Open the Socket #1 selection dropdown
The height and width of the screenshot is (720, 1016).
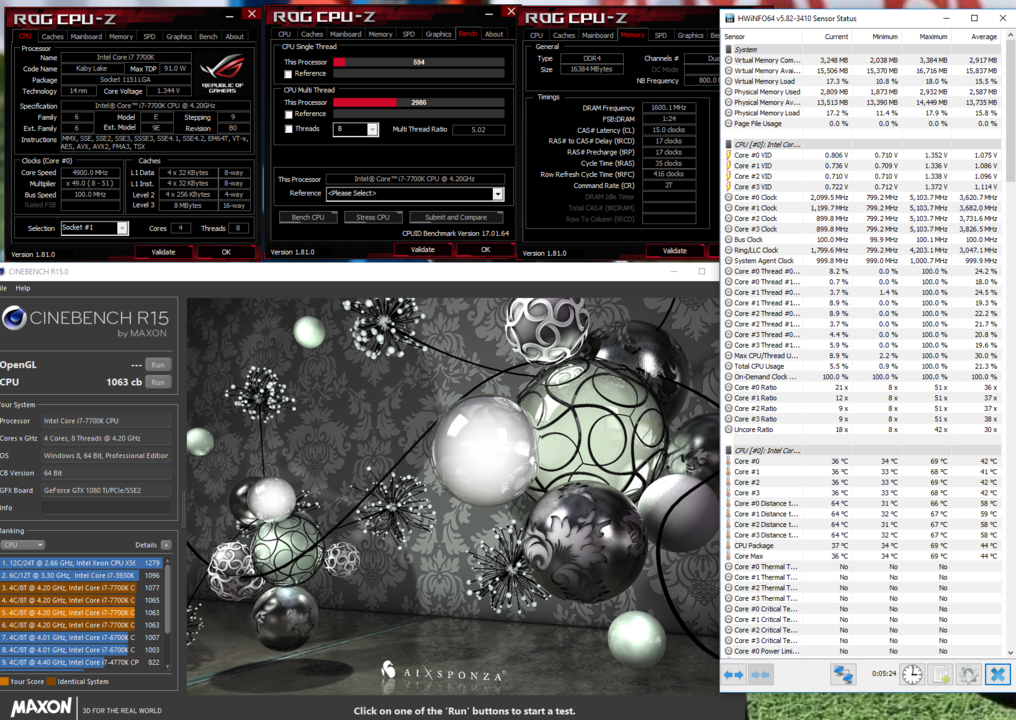pyautogui.click(x=122, y=227)
